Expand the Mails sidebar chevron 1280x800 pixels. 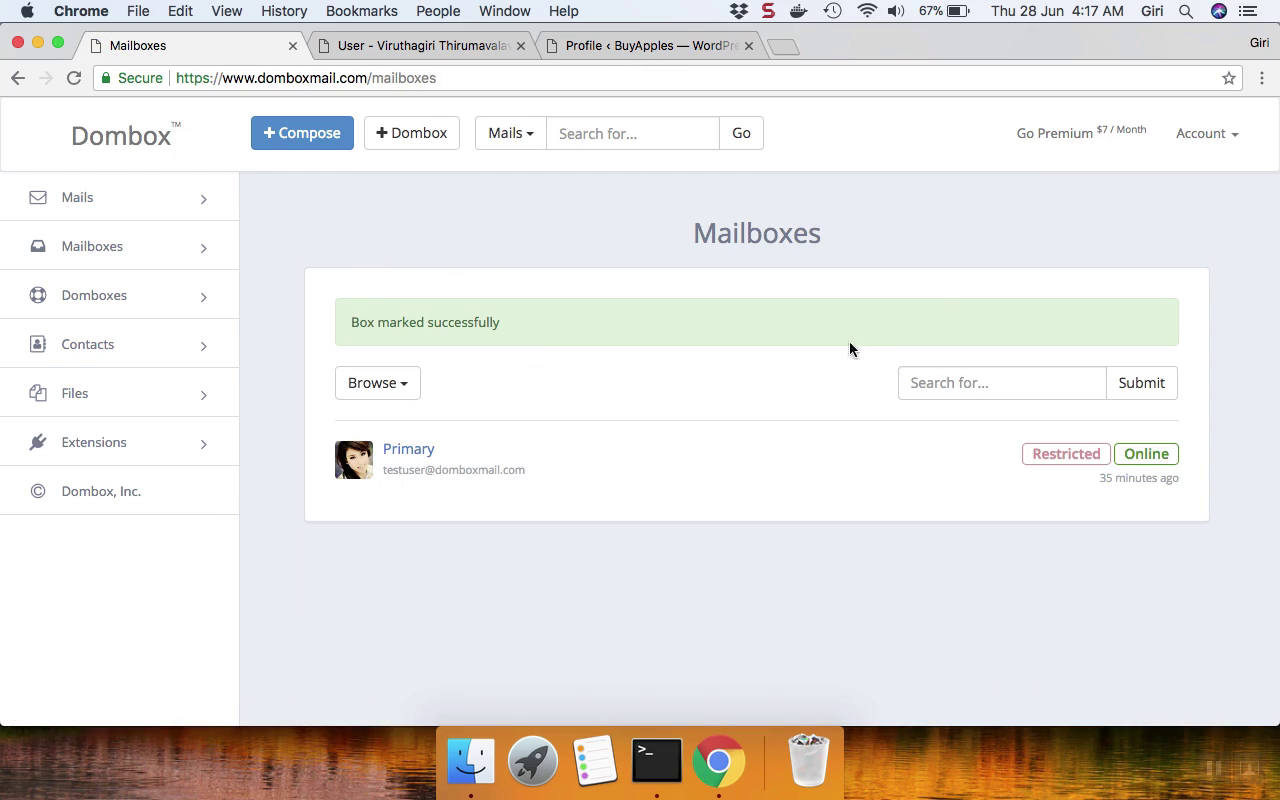[x=203, y=199]
